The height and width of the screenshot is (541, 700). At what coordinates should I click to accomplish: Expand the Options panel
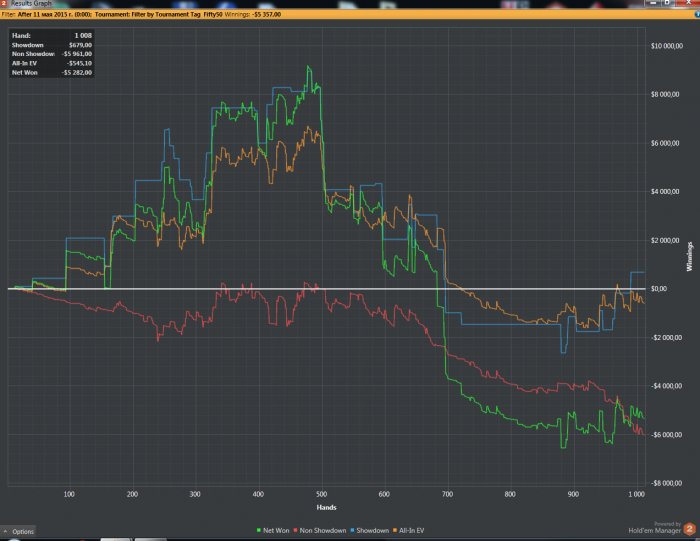pos(19,531)
